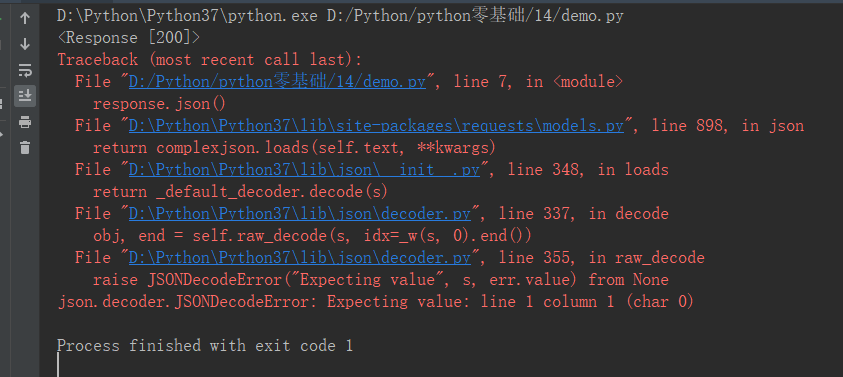Click the 'obj, end = self.raw_decode' line
This screenshot has height=377, width=843.
(x=312, y=236)
